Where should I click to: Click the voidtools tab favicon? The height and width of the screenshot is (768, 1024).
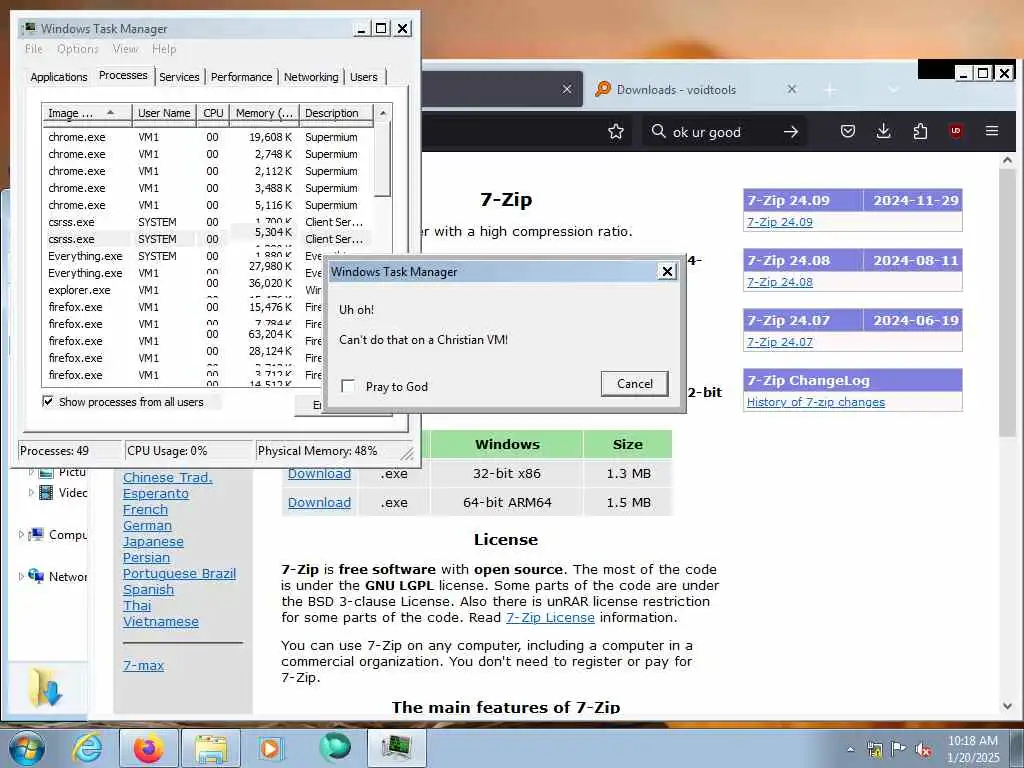(603, 89)
